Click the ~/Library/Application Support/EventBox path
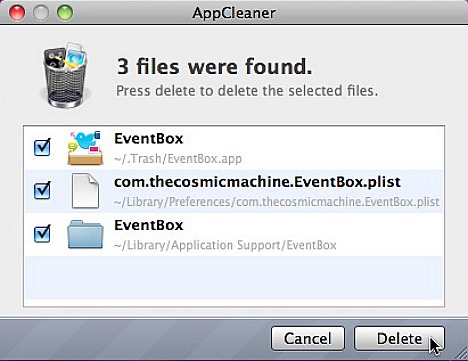 225,245
